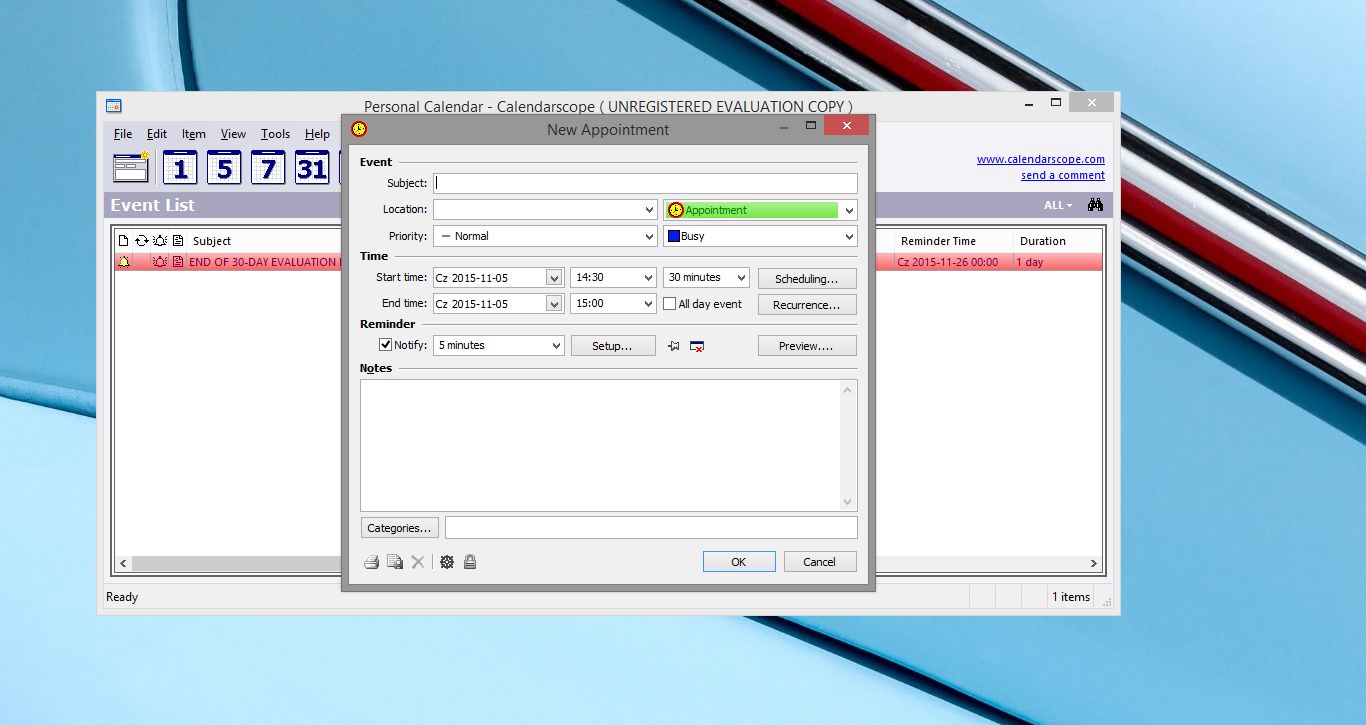This screenshot has height=725, width=1366.
Task: Click the dismiss reminder window icon
Action: click(697, 346)
